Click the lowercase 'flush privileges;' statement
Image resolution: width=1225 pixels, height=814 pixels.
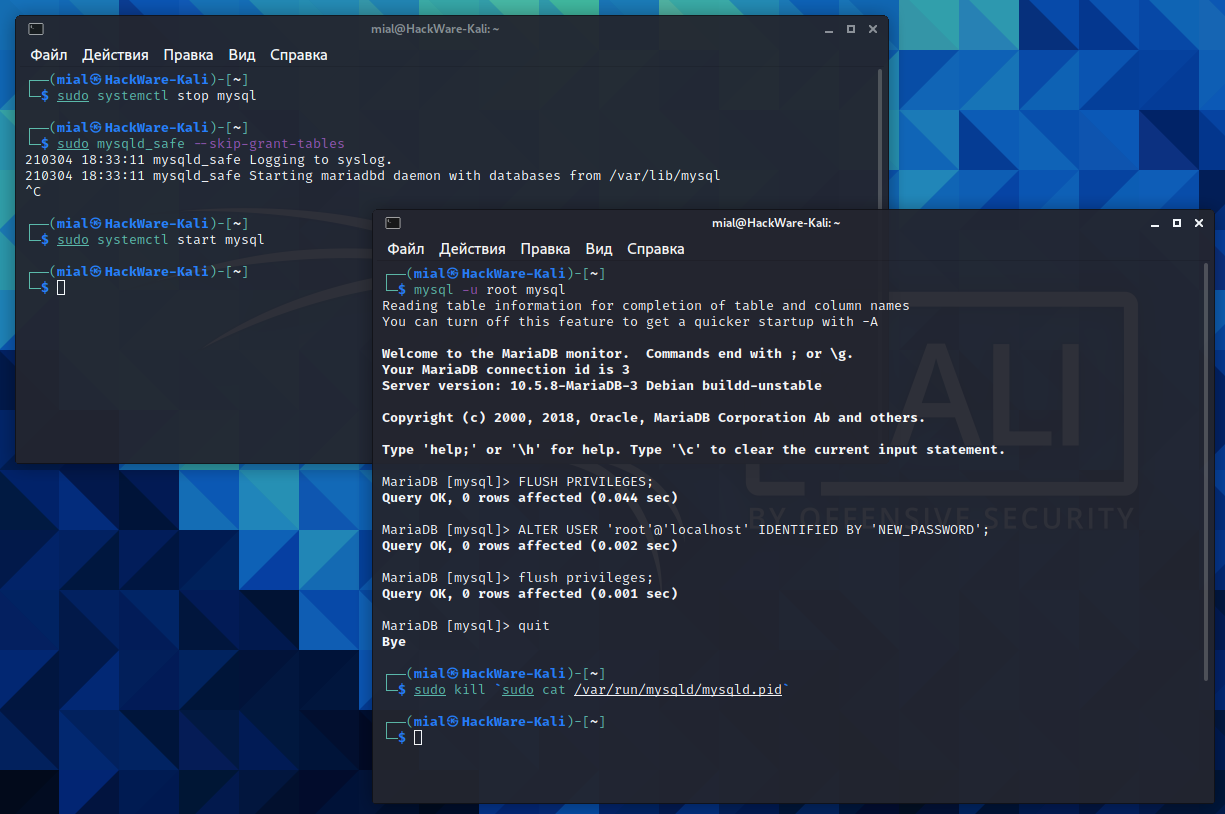[586, 578]
